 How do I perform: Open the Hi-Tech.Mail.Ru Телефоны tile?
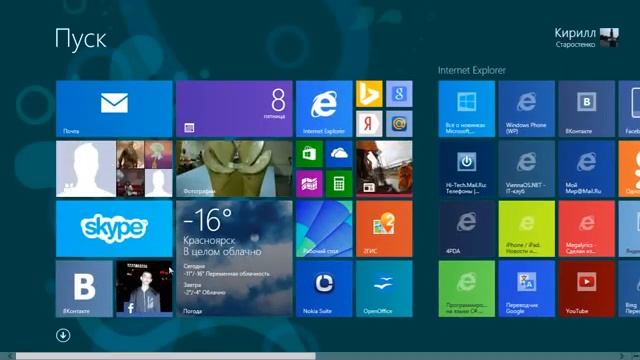467,169
